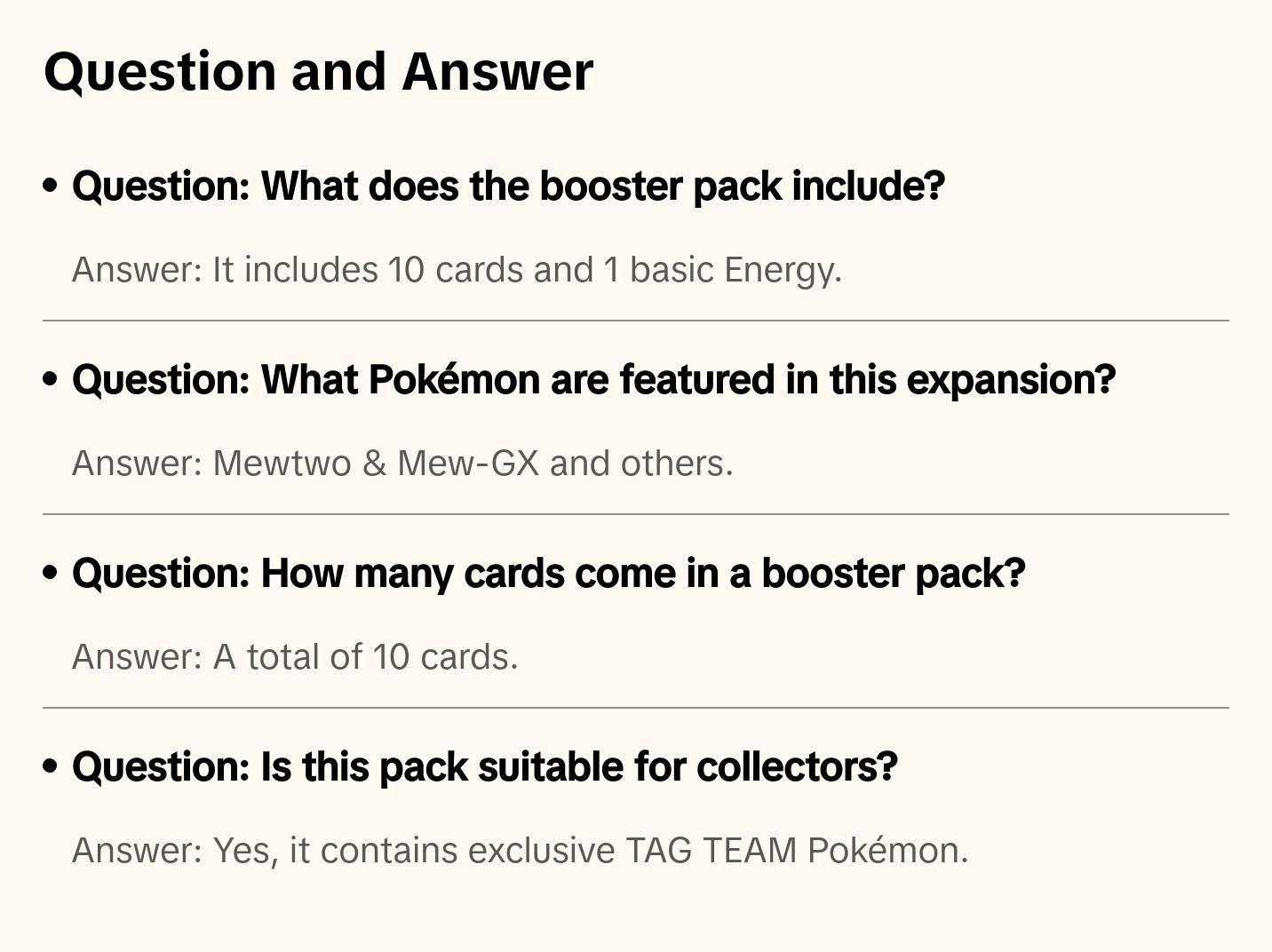Click bullet before how many cards question
1272x952 pixels.
51,573
